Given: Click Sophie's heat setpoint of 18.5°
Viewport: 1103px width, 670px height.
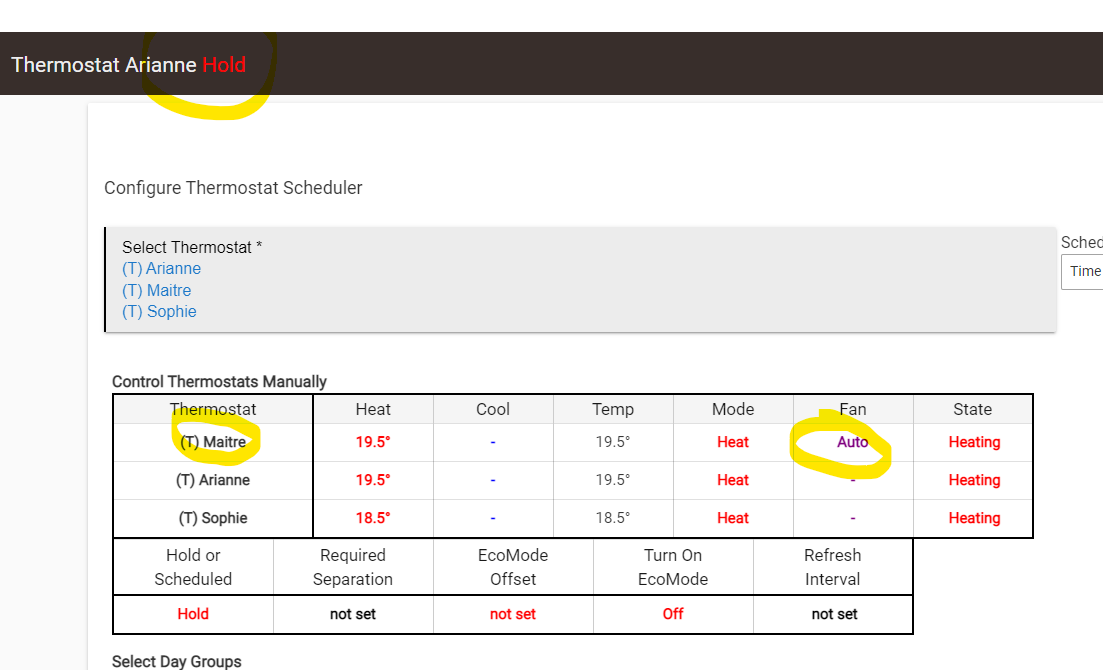Looking at the screenshot, I should 373,519.
